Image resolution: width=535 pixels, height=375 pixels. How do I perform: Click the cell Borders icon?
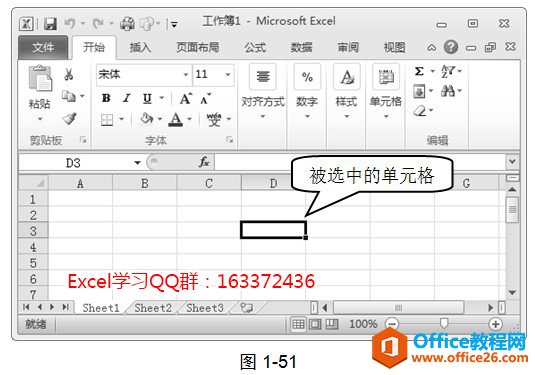(x=107, y=119)
